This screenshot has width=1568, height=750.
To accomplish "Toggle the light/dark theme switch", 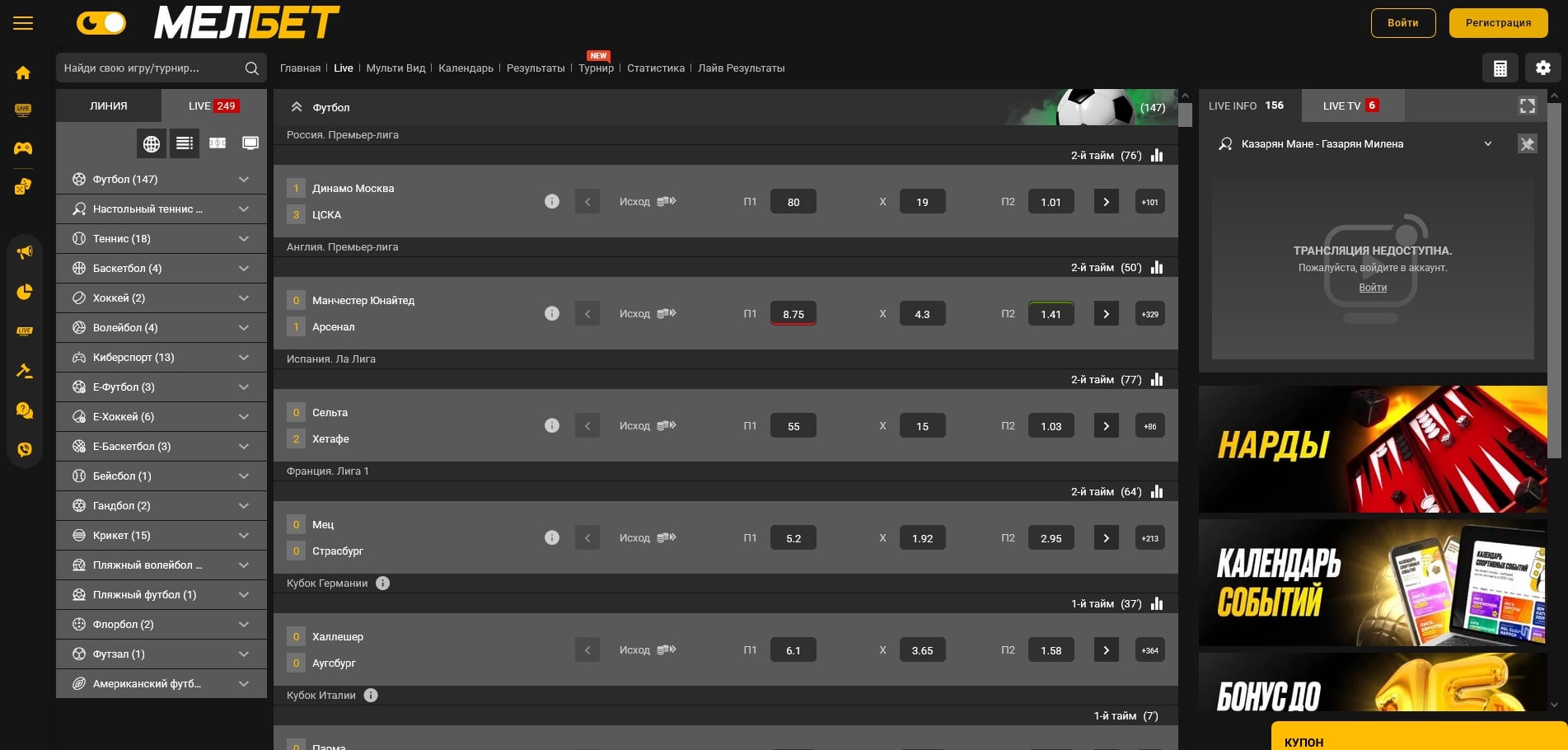I will tap(101, 23).
